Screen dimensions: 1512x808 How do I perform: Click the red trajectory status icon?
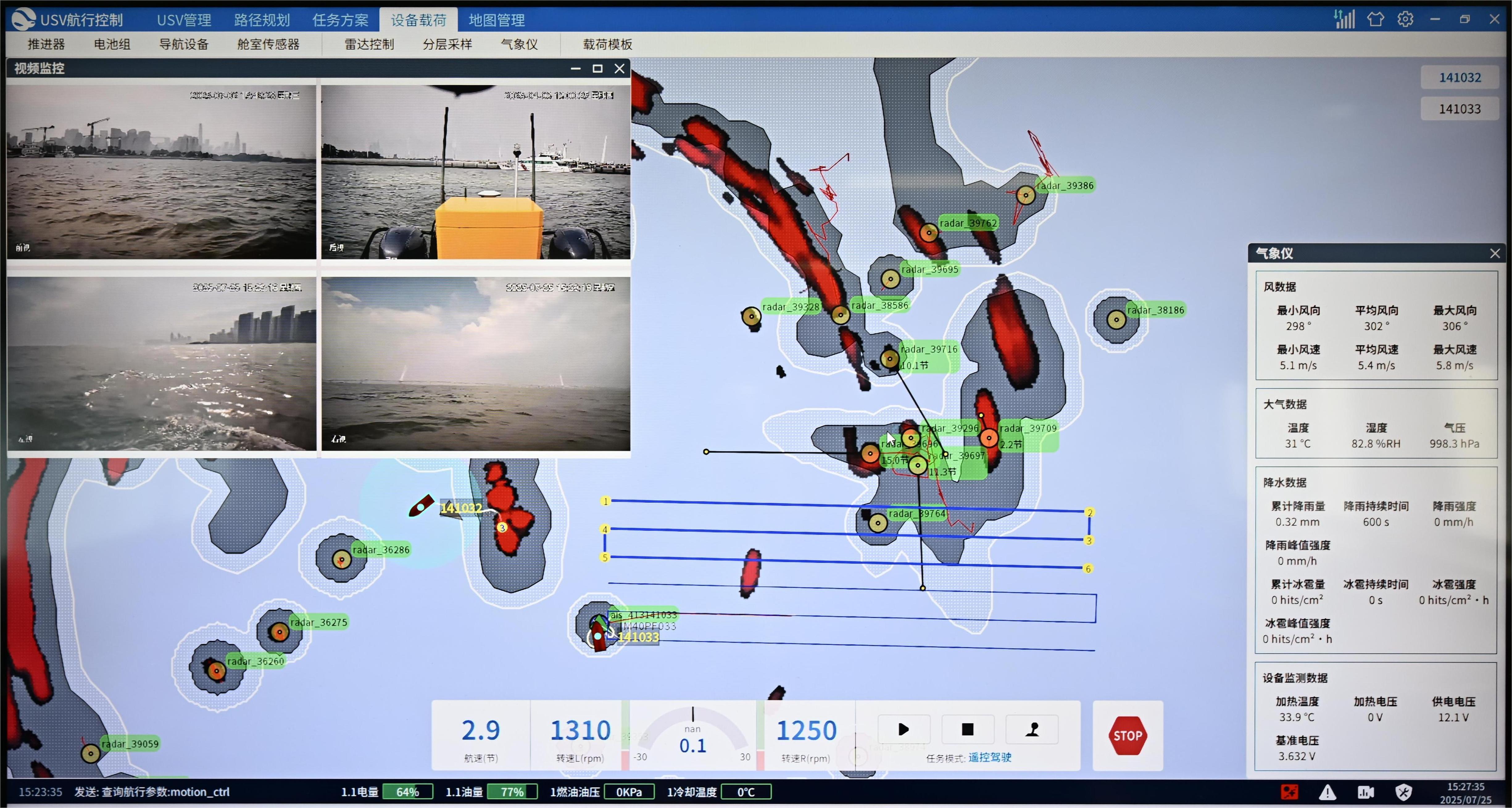tap(1289, 792)
